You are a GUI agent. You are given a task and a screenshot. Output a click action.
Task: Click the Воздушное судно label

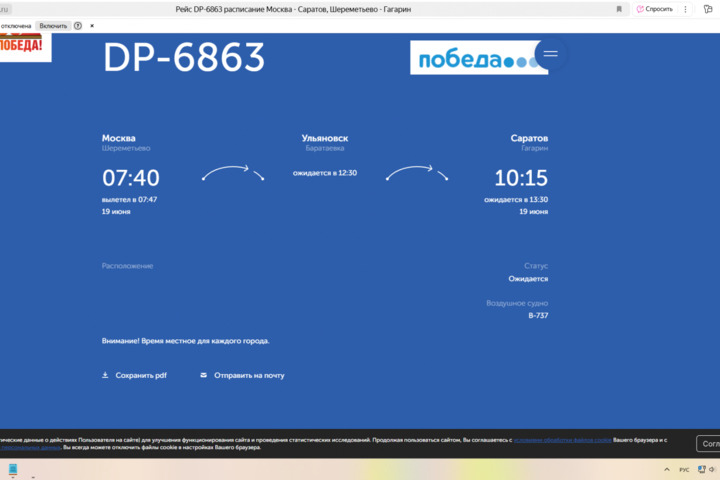coord(517,303)
